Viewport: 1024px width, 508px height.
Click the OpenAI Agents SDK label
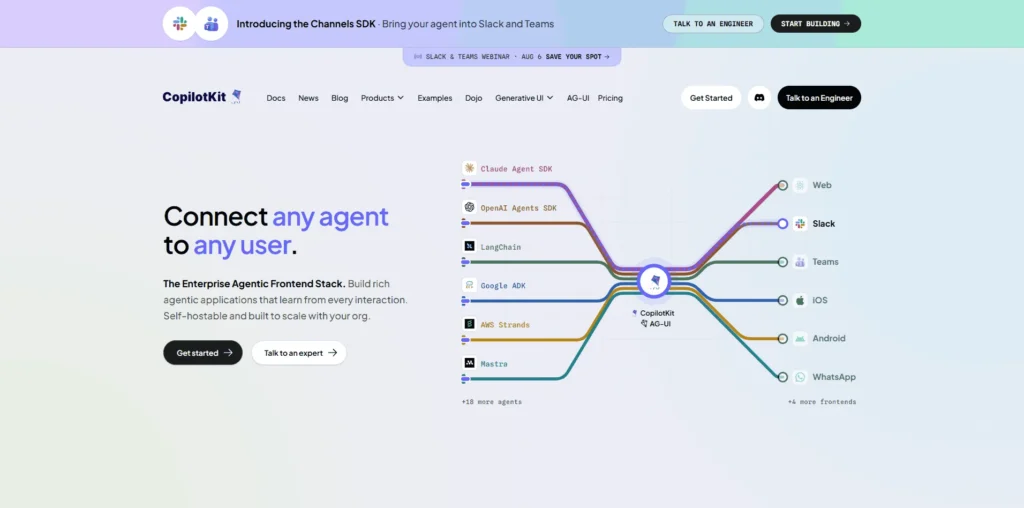click(519, 208)
